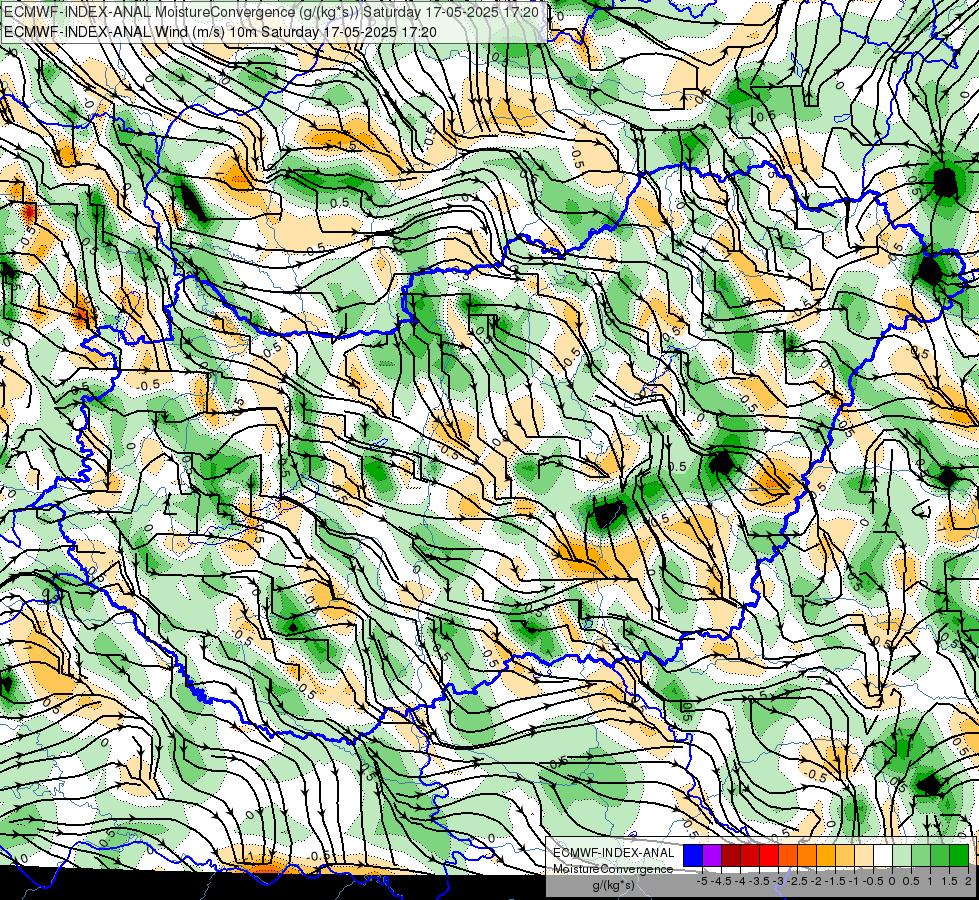
Task: Choose the darkest green swatch between 1.5 and 2
Action: (x=959, y=855)
